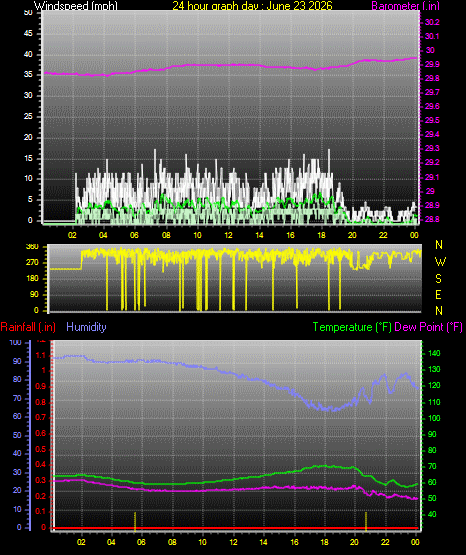Click the 12 hour label under windspeed chart

pyautogui.click(x=228, y=235)
